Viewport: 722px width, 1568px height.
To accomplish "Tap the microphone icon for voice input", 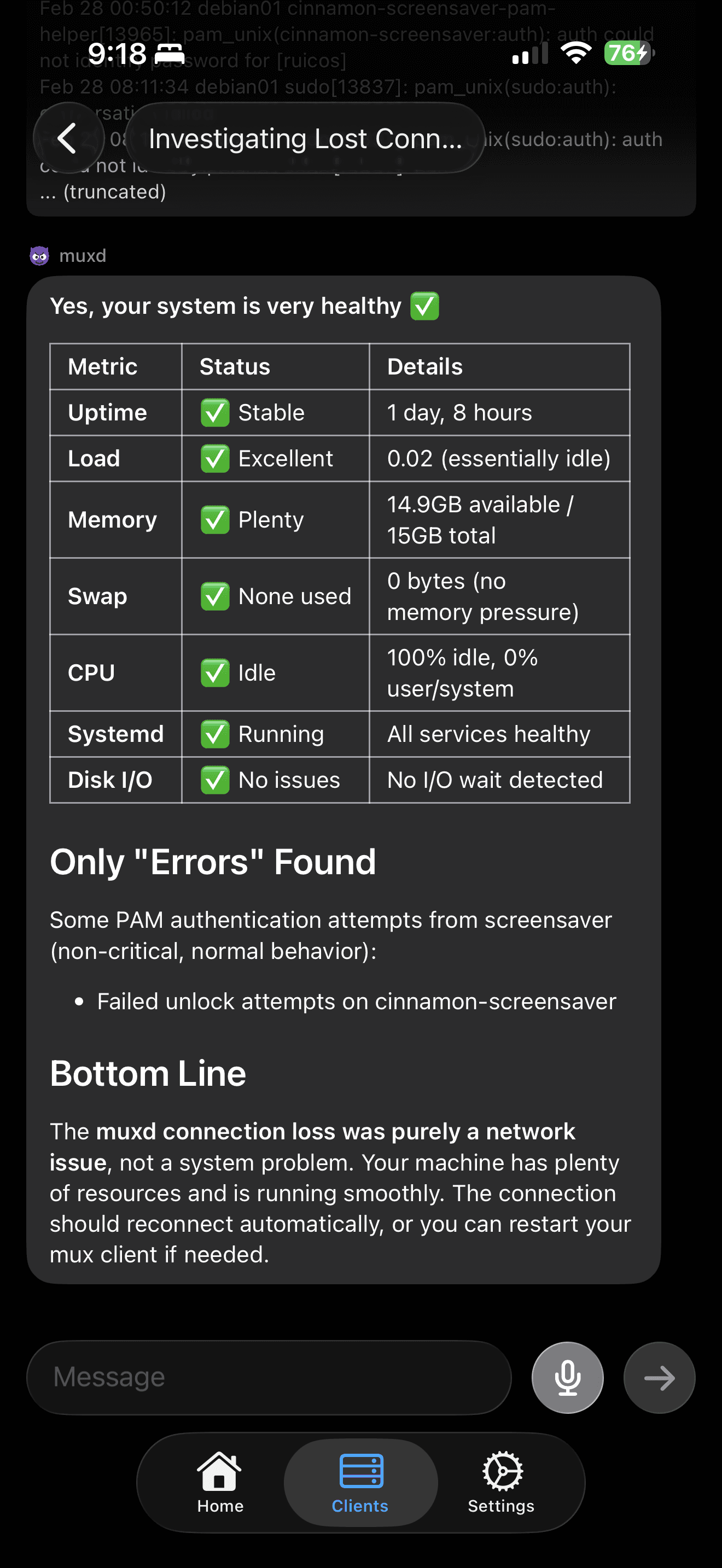I will 567,1377.
